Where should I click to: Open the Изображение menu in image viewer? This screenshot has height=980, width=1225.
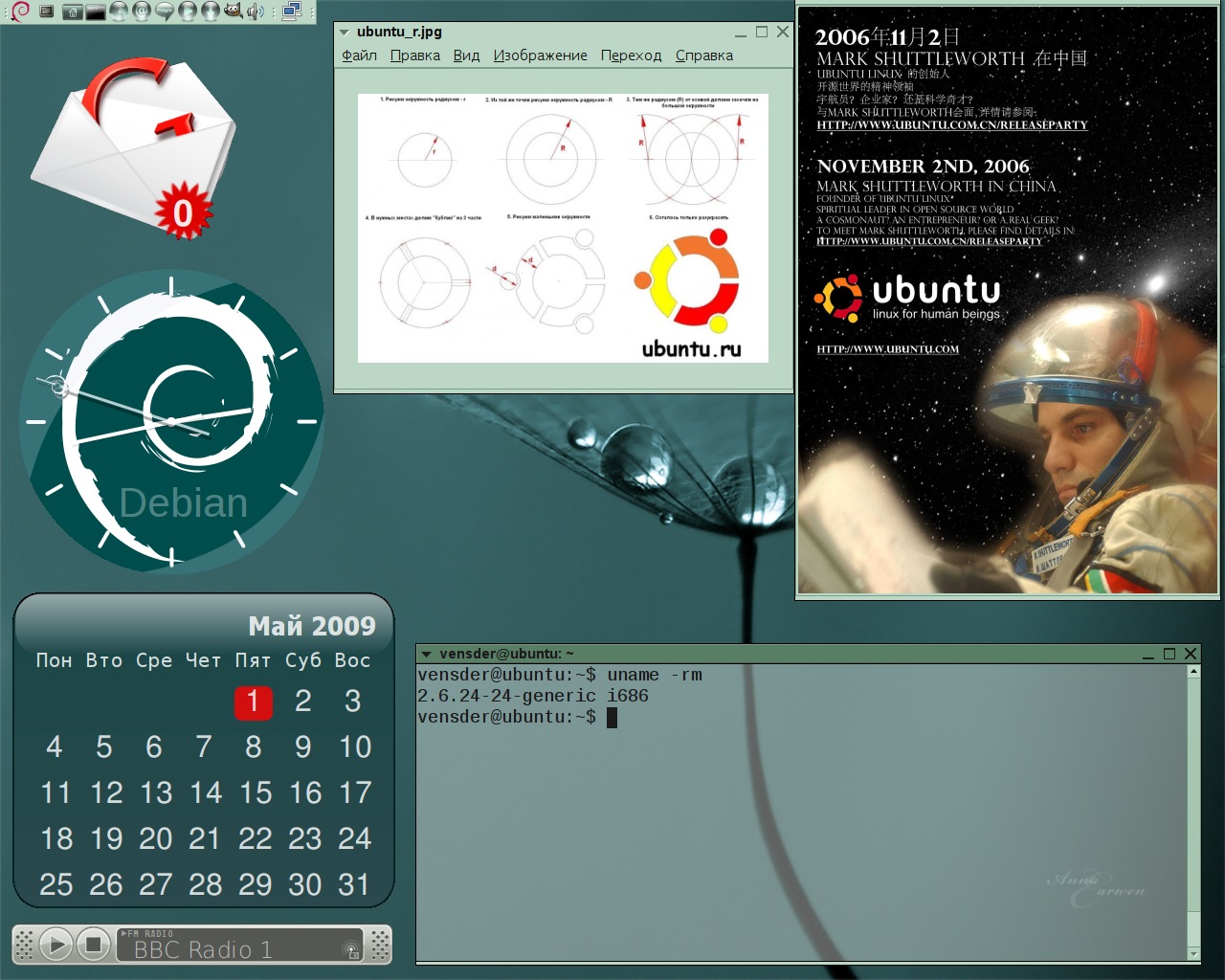click(x=540, y=56)
